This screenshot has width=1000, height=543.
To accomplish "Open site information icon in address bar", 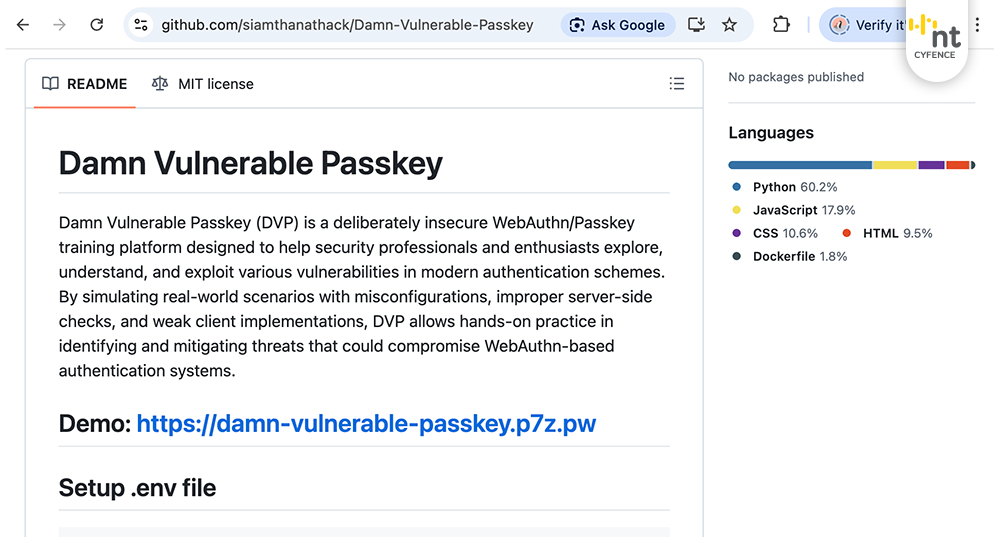I will coord(141,25).
